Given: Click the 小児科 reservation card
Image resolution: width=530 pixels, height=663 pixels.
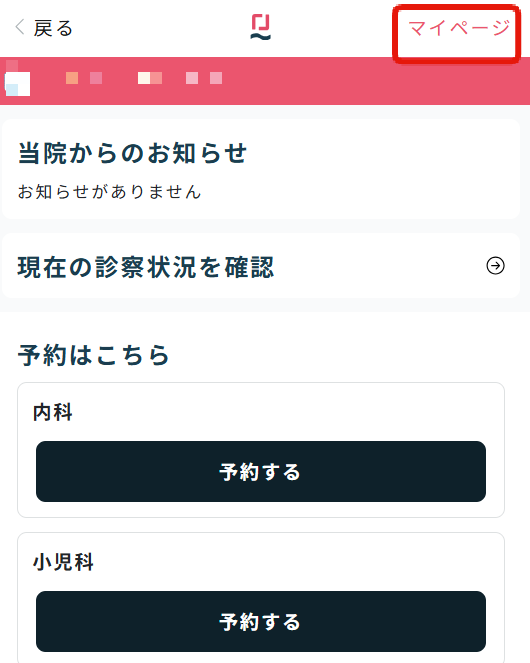Looking at the screenshot, I should (261, 597).
